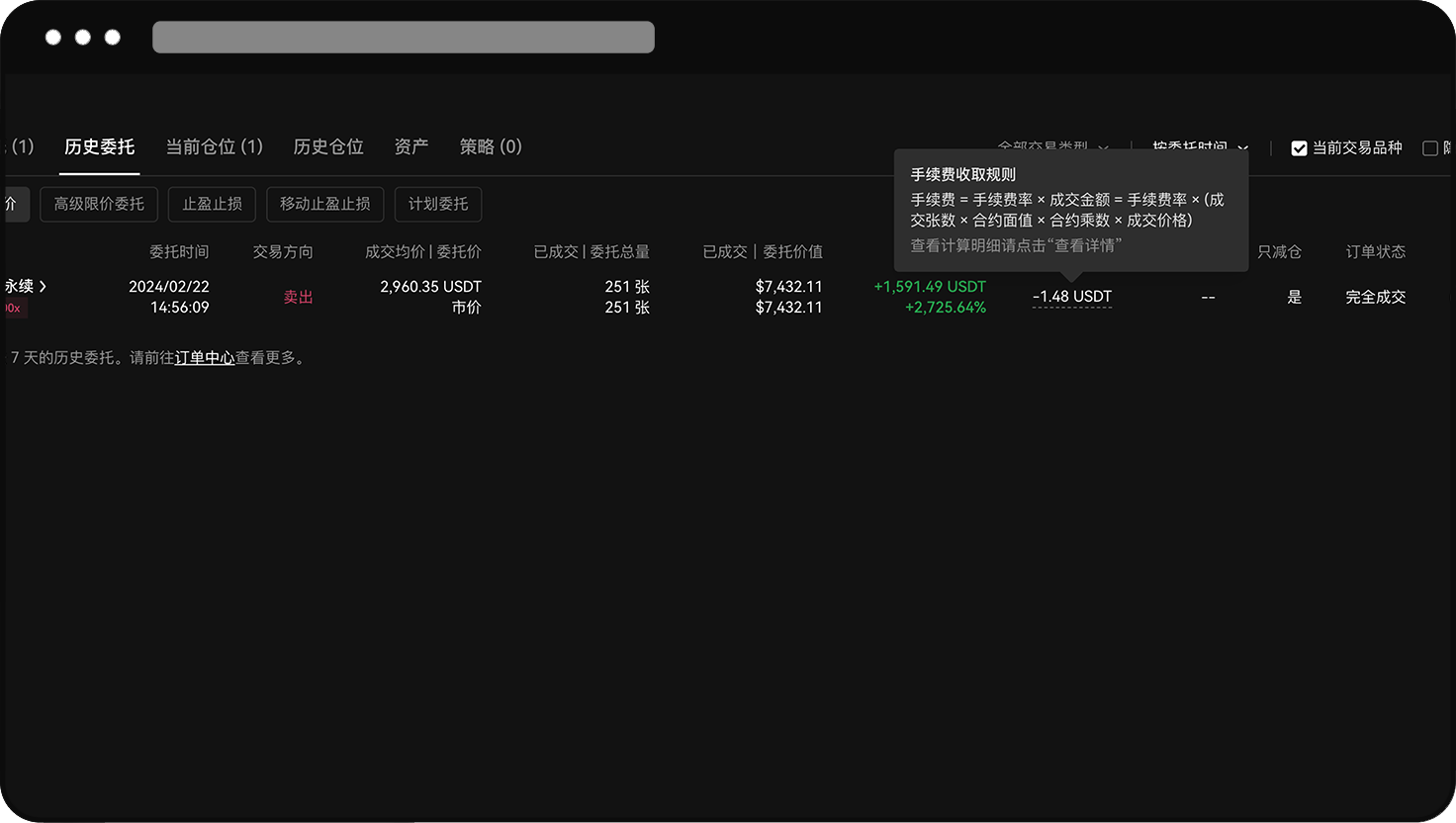The height and width of the screenshot is (823, 1456).
Task: Filter by 高级限价委托 orders
Action: coord(98,204)
